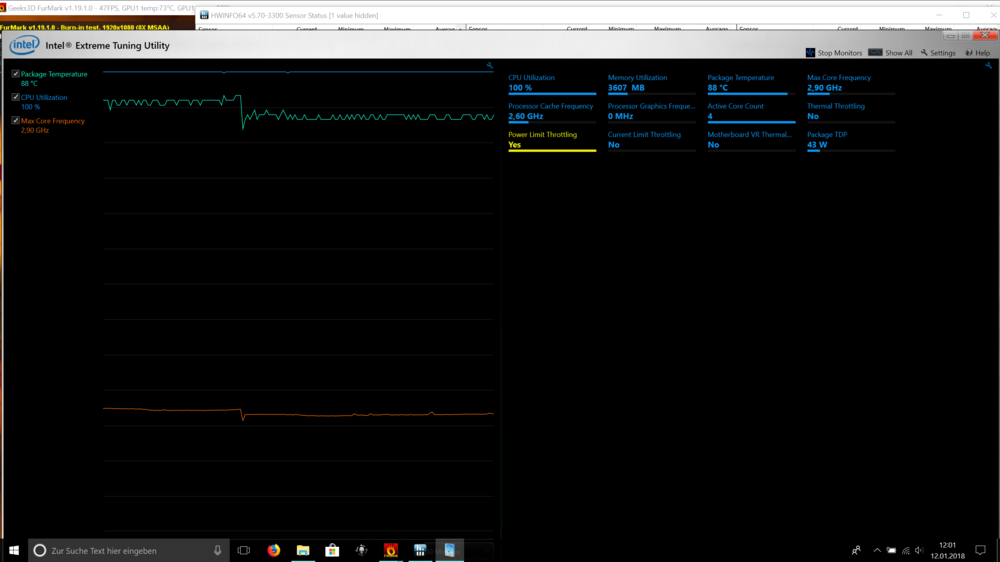Image resolution: width=1000 pixels, height=562 pixels.
Task: Open File Explorer from the taskbar
Action: pos(303,550)
